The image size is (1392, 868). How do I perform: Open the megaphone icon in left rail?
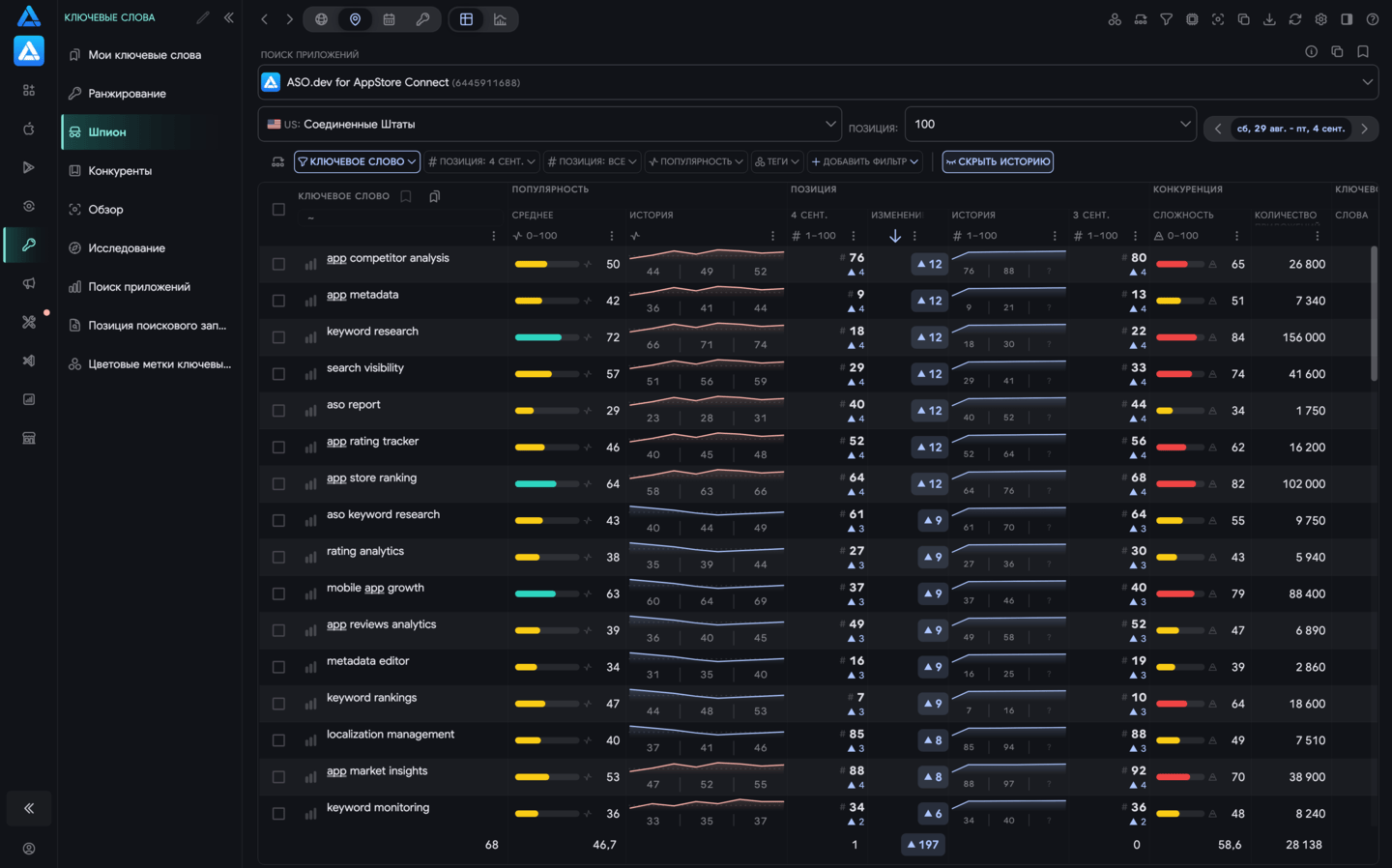(x=29, y=283)
